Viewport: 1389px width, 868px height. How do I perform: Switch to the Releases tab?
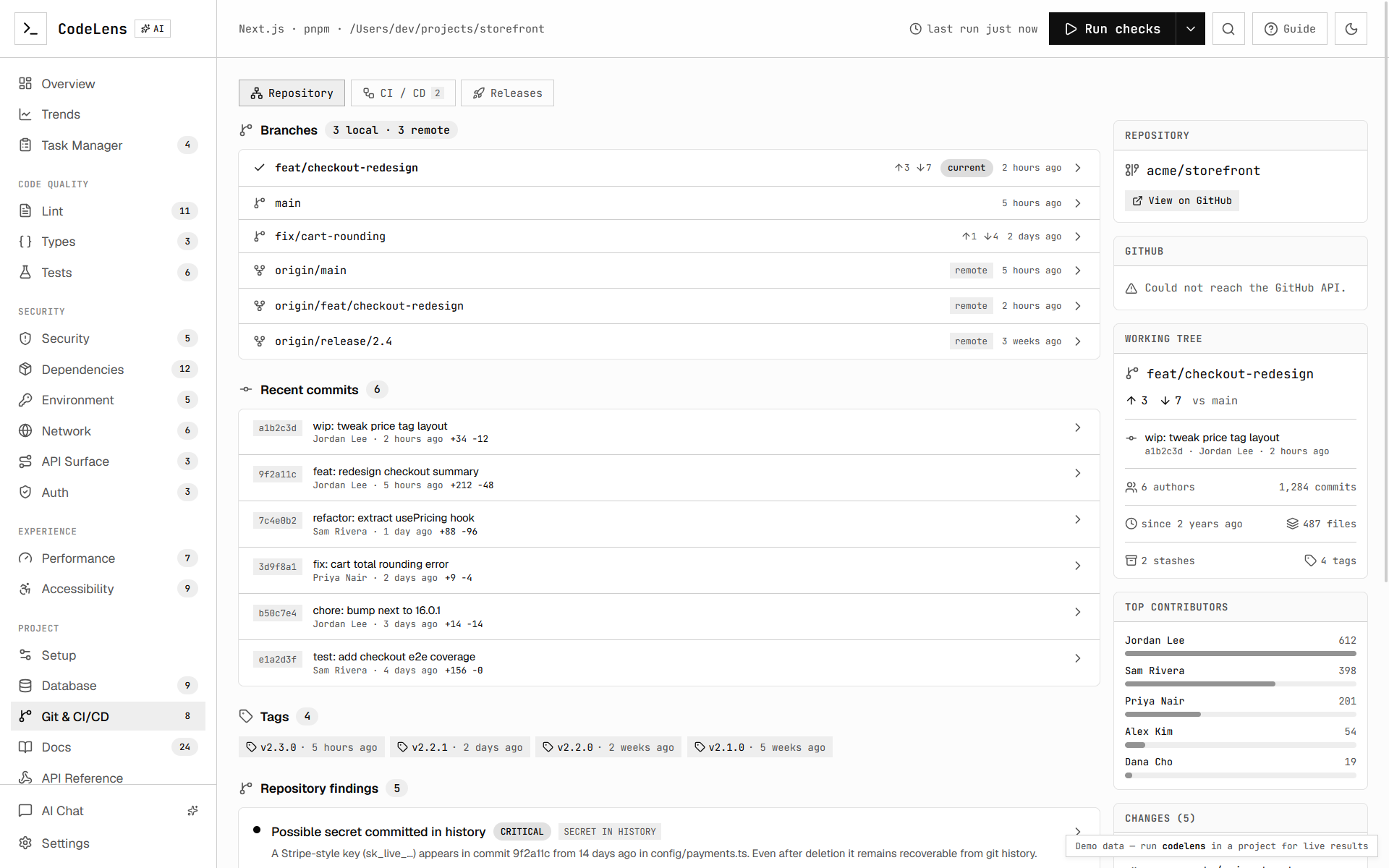507,93
